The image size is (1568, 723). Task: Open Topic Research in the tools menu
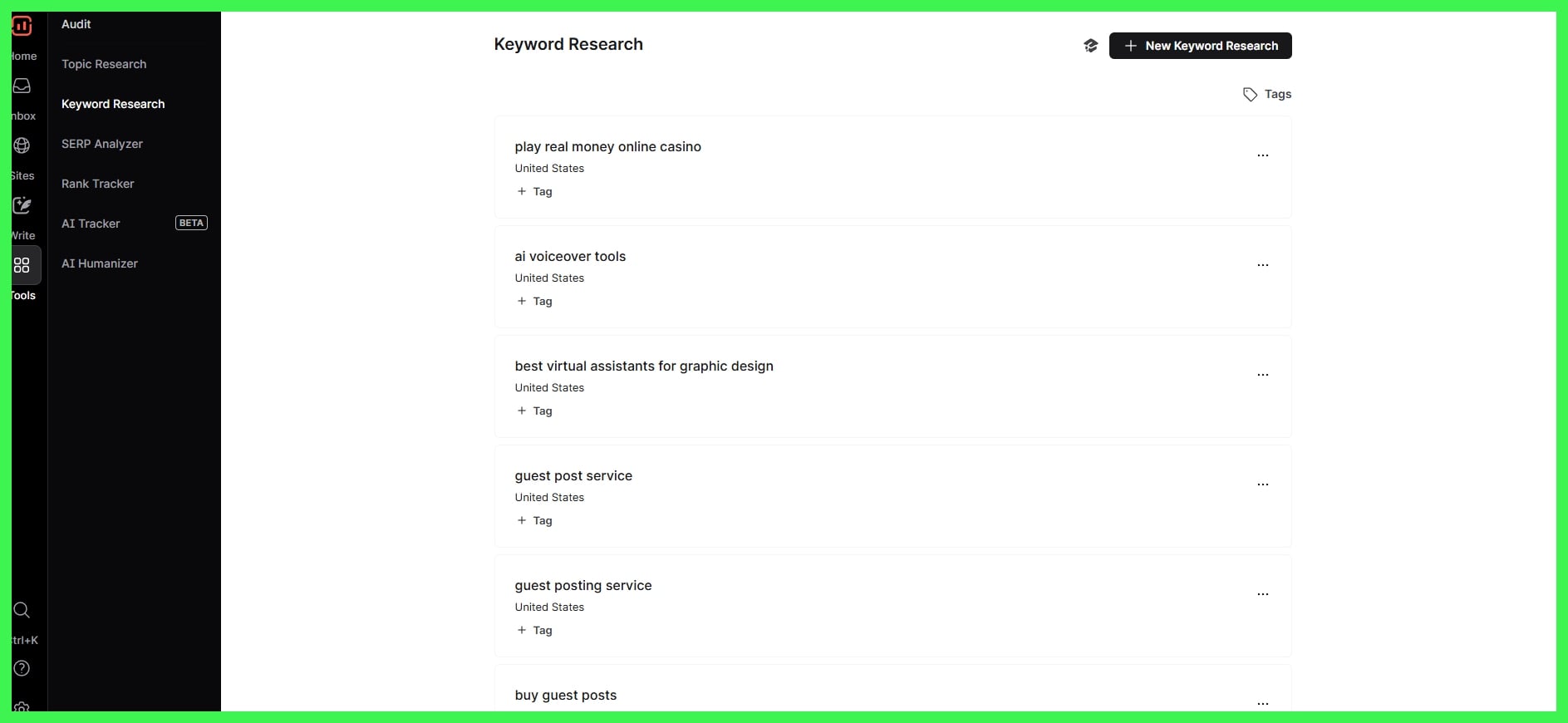[104, 64]
